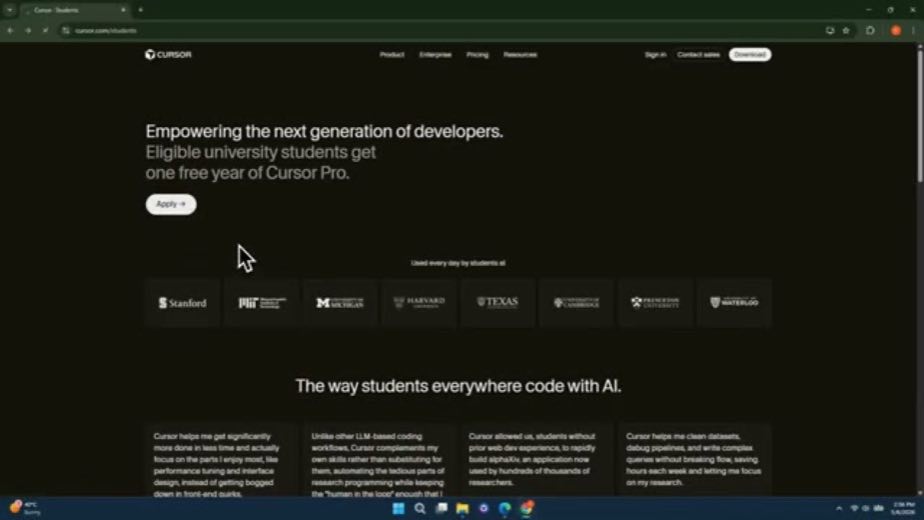
Task: Click the heading 'The way students everywhere code with AI.'
Action: [x=458, y=386]
